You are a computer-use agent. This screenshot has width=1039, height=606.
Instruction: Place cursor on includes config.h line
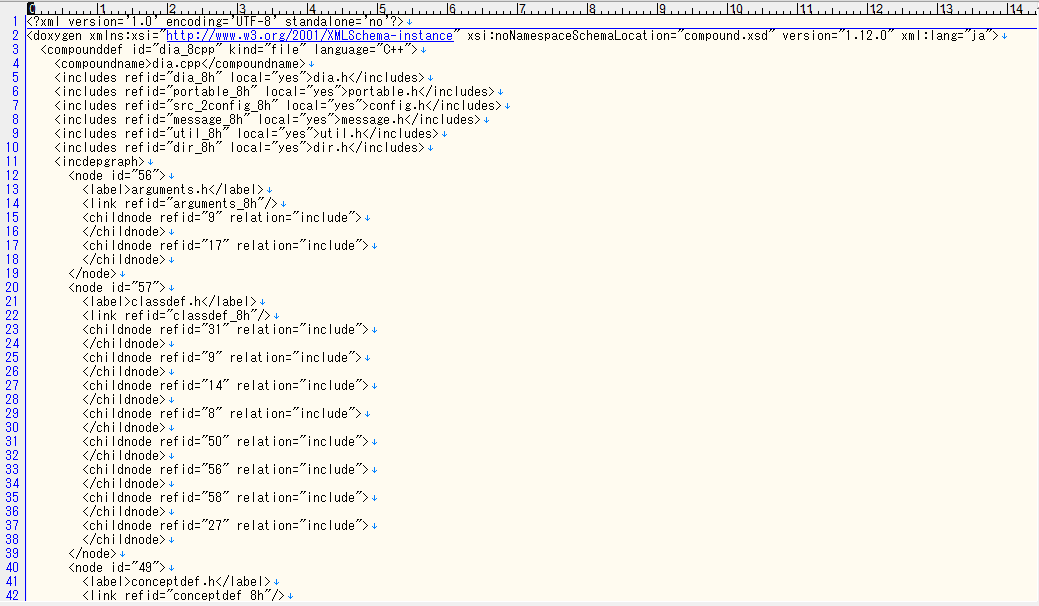(x=278, y=105)
